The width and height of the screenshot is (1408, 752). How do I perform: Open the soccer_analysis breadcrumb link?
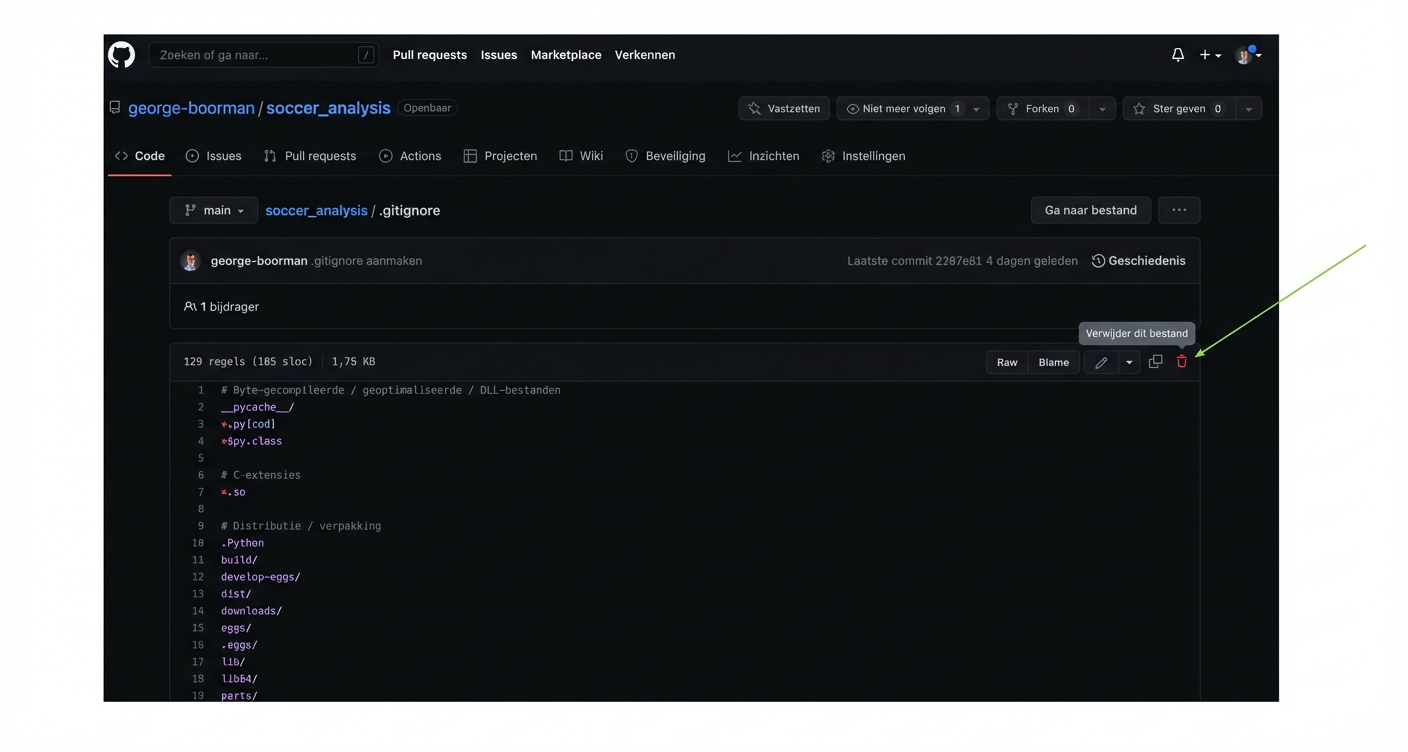click(316, 210)
